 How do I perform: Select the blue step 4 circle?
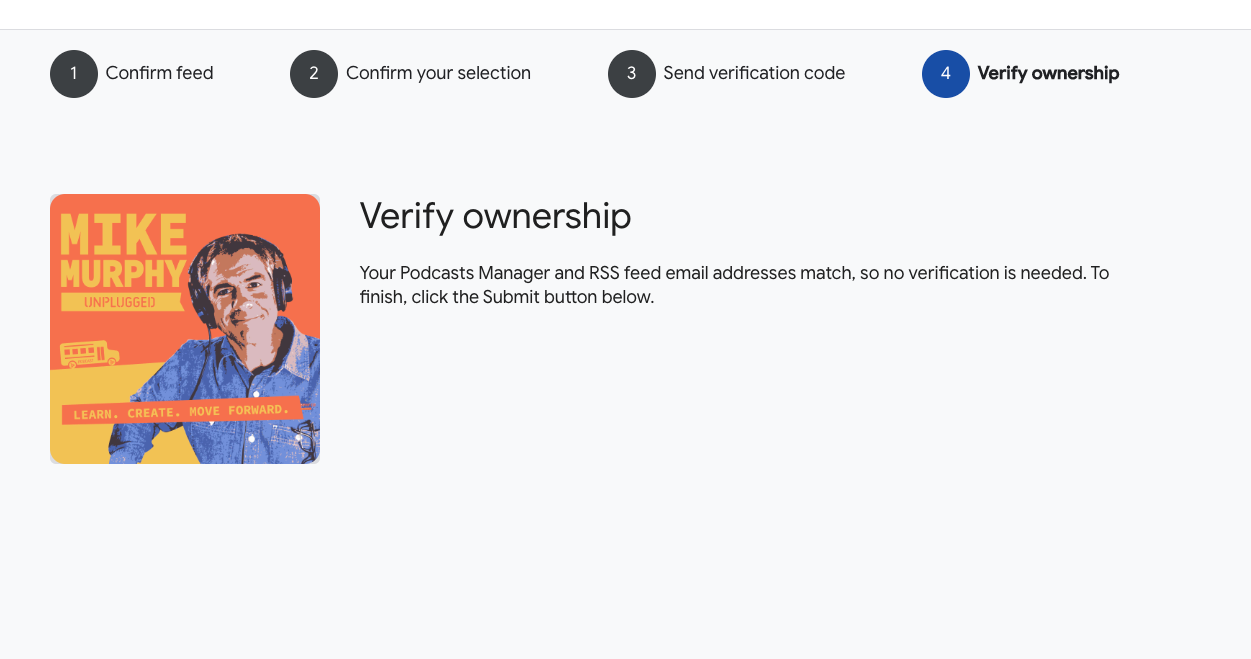946,74
